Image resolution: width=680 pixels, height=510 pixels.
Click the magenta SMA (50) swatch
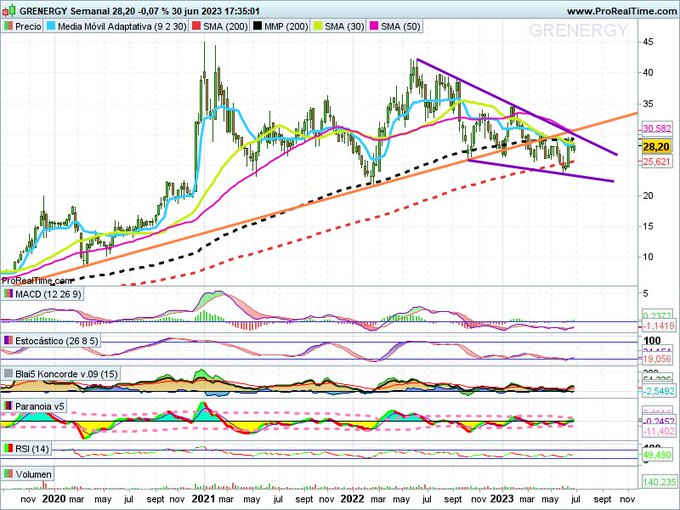coord(373,26)
